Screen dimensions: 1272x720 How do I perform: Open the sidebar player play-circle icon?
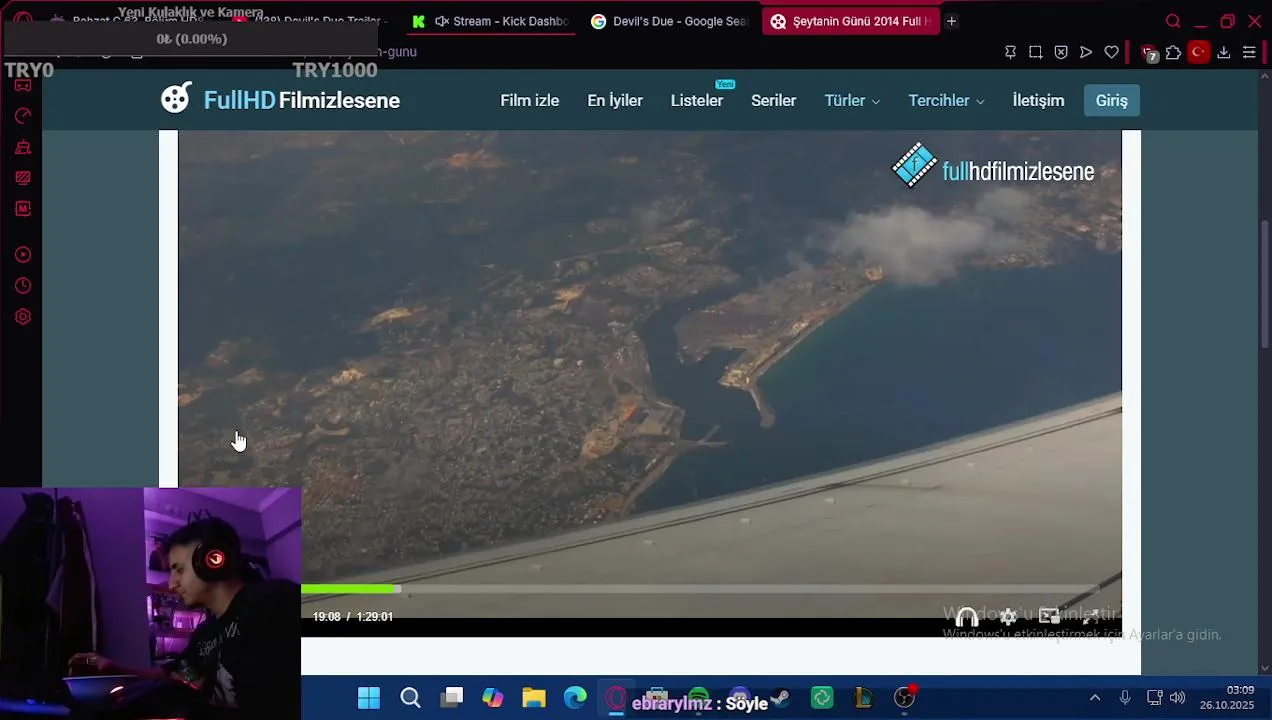pos(23,255)
